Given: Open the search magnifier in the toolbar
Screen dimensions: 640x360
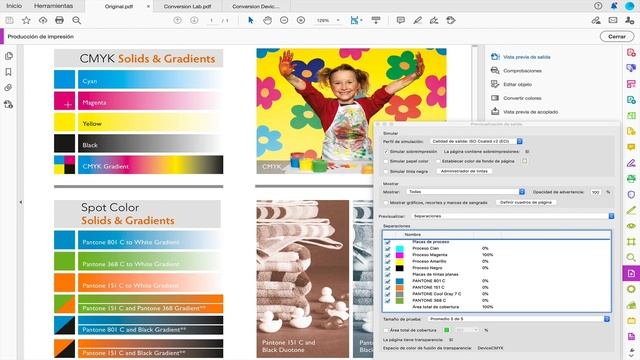Looking at the screenshot, I should 76,20.
